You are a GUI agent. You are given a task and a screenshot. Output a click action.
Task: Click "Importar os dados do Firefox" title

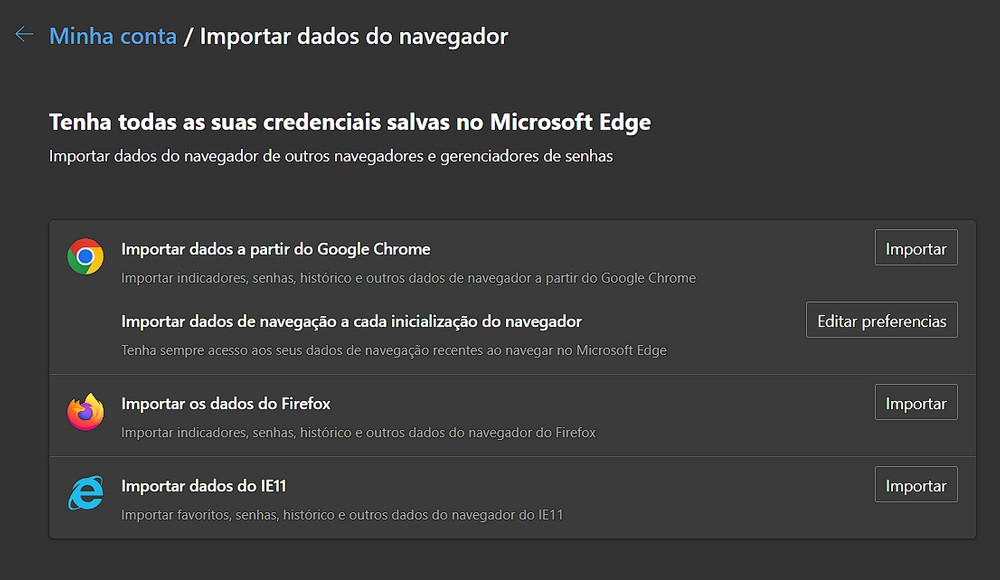226,404
